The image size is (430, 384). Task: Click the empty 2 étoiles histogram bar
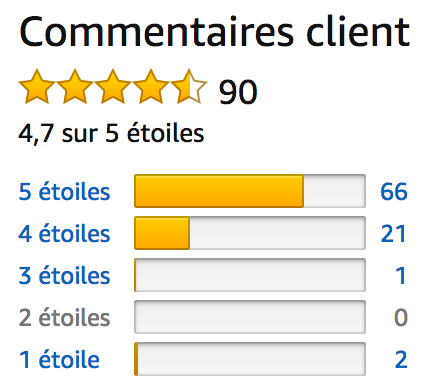point(250,317)
